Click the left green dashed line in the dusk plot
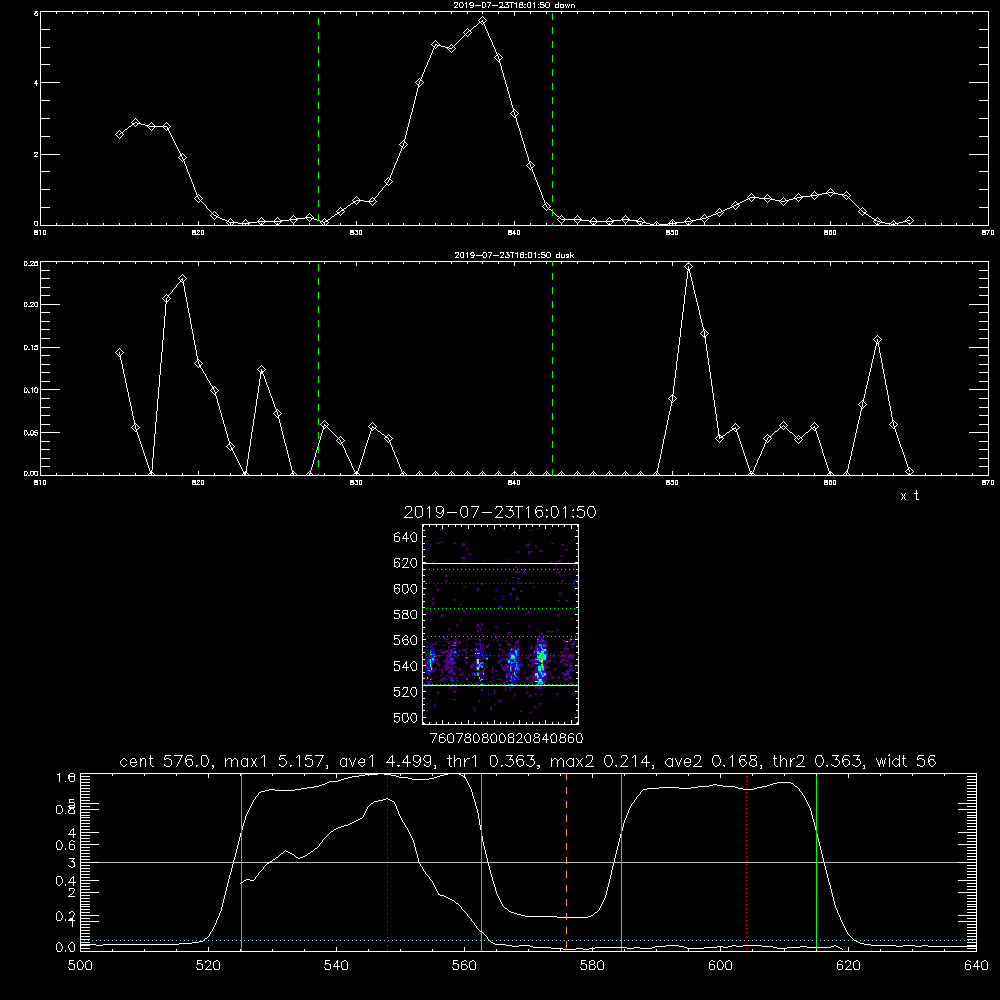Viewport: 1000px width, 1000px height. click(x=318, y=368)
